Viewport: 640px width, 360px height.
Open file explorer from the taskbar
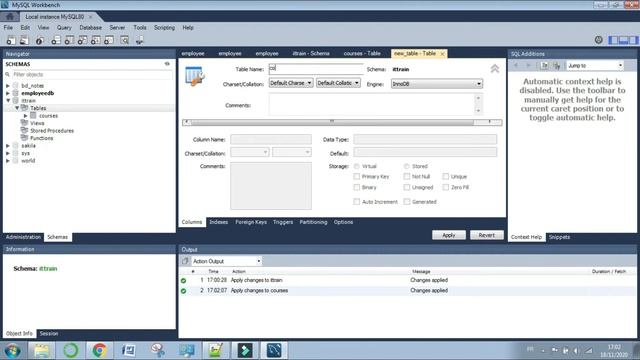point(42,350)
